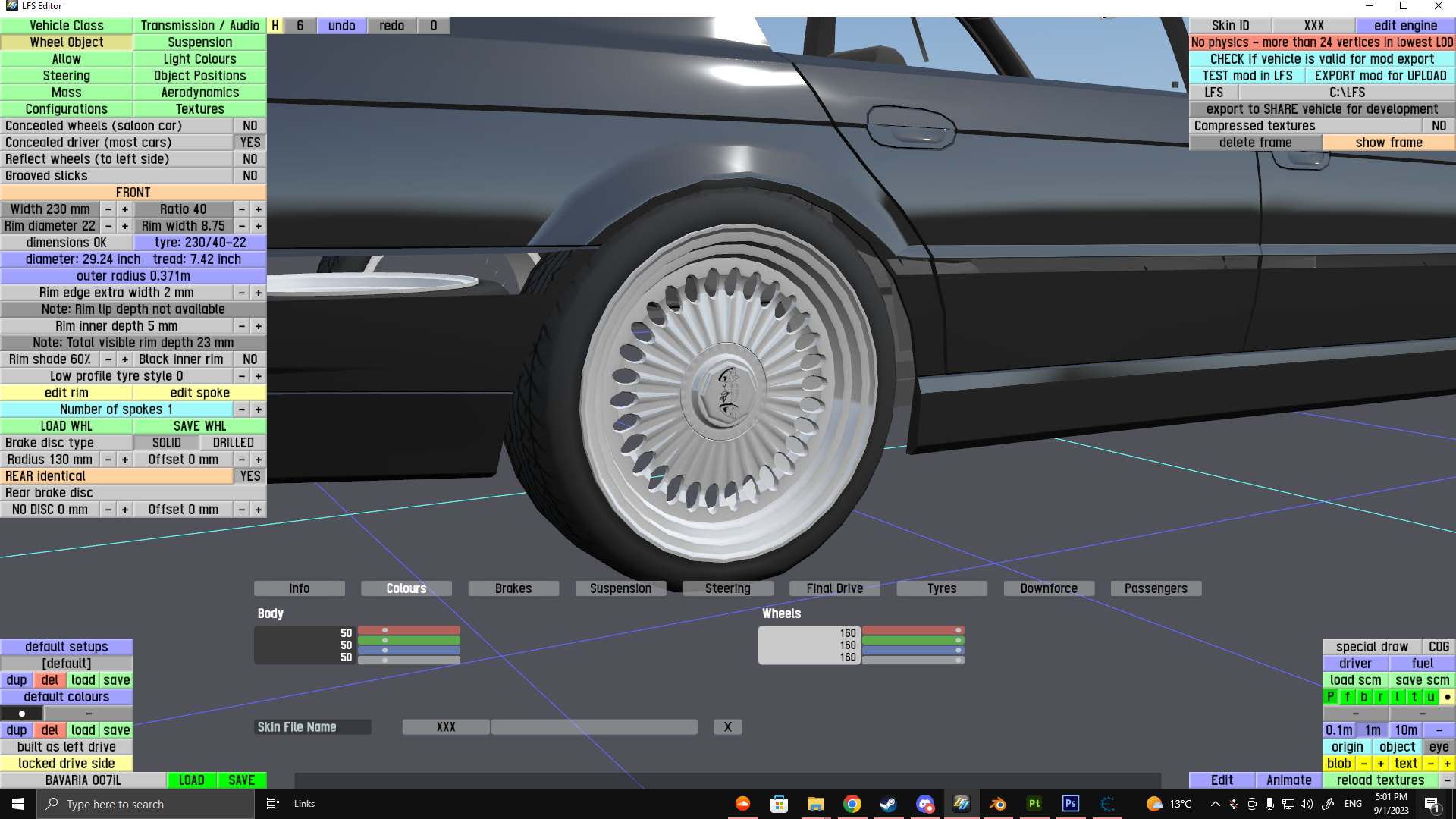Toggle REAR identical YES button
Image resolution: width=1456 pixels, height=819 pixels.
pos(249,476)
